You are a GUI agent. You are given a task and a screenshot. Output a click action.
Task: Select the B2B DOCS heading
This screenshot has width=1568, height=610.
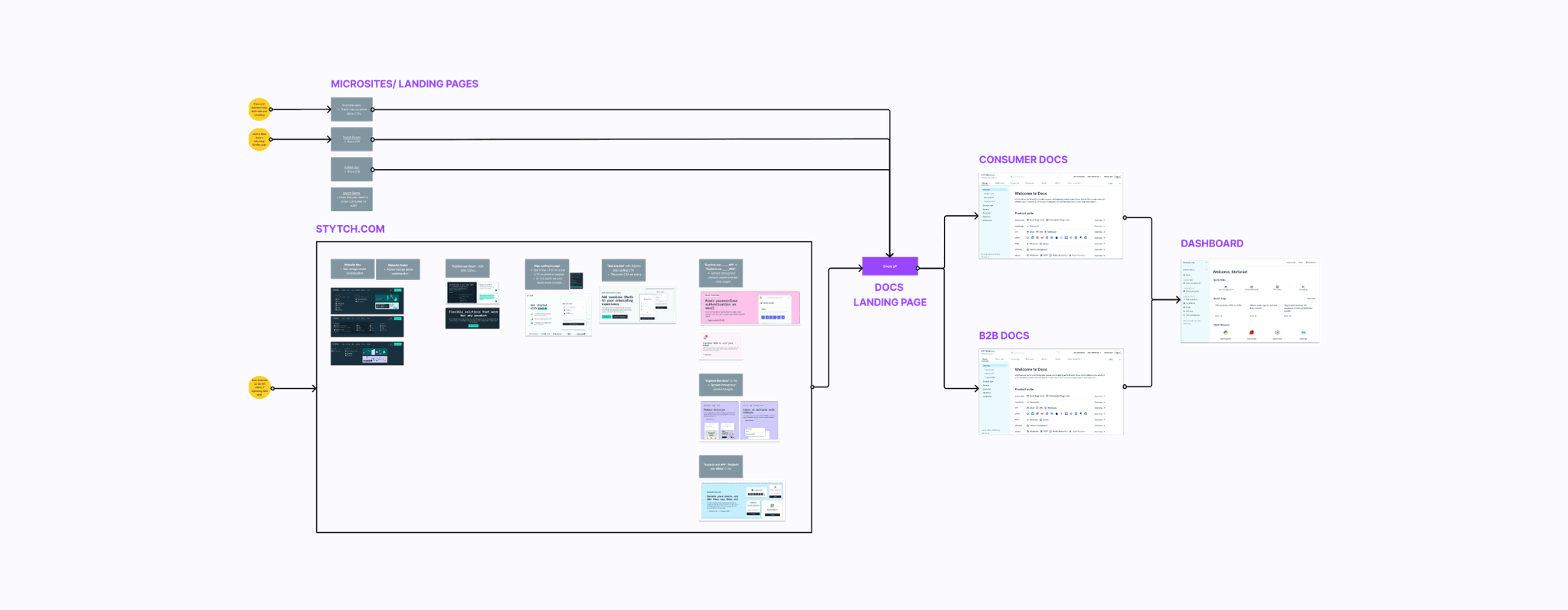tap(1004, 336)
